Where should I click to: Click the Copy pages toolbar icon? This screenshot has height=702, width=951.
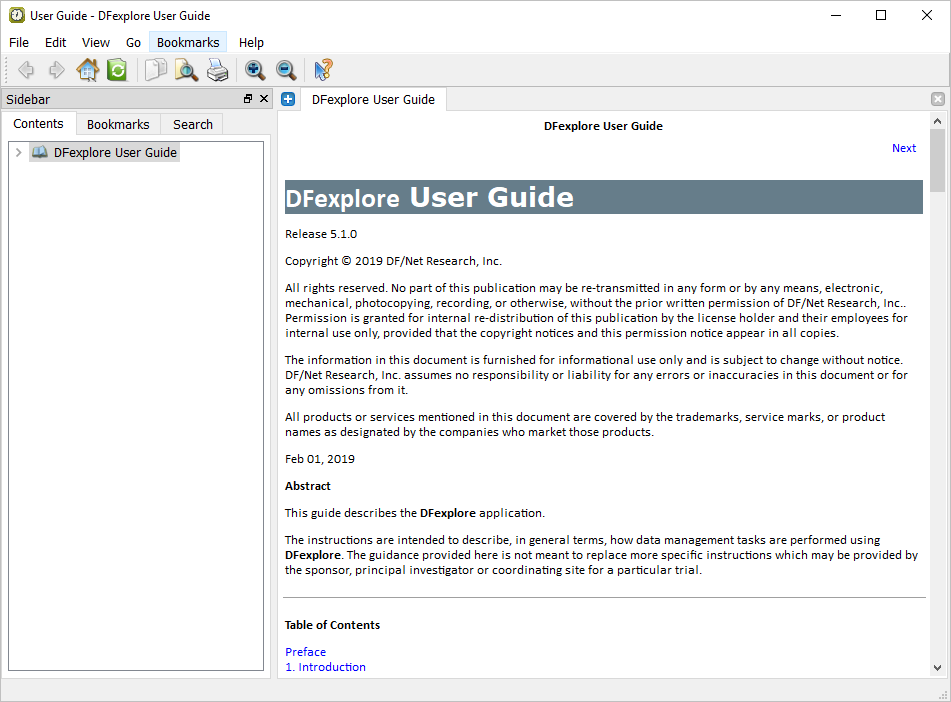click(156, 70)
